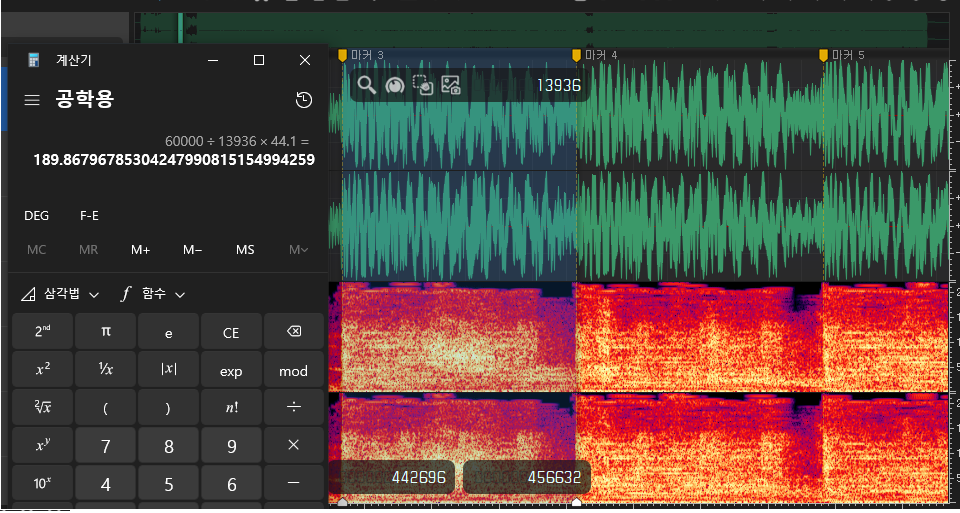This screenshot has height=513, width=960.
Task: Click the 마커 5 marker flag
Action: point(823,56)
